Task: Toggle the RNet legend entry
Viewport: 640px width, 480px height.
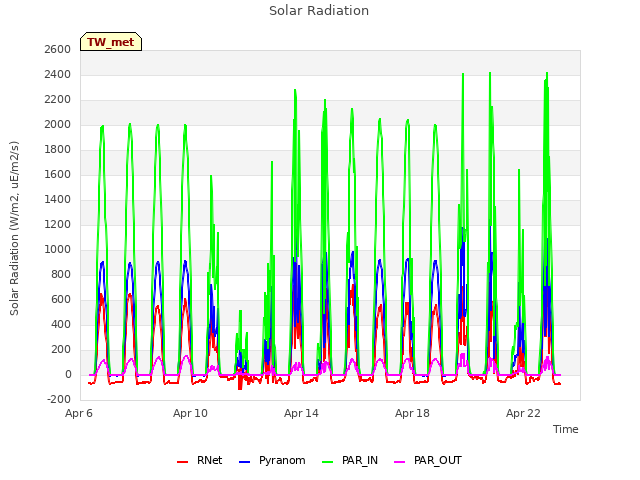Action: pos(200,460)
